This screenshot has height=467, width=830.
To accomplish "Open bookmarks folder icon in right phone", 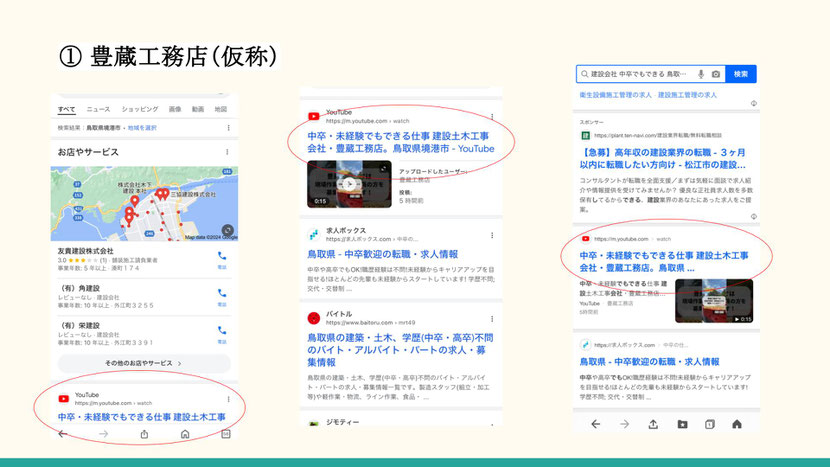I will [682, 424].
